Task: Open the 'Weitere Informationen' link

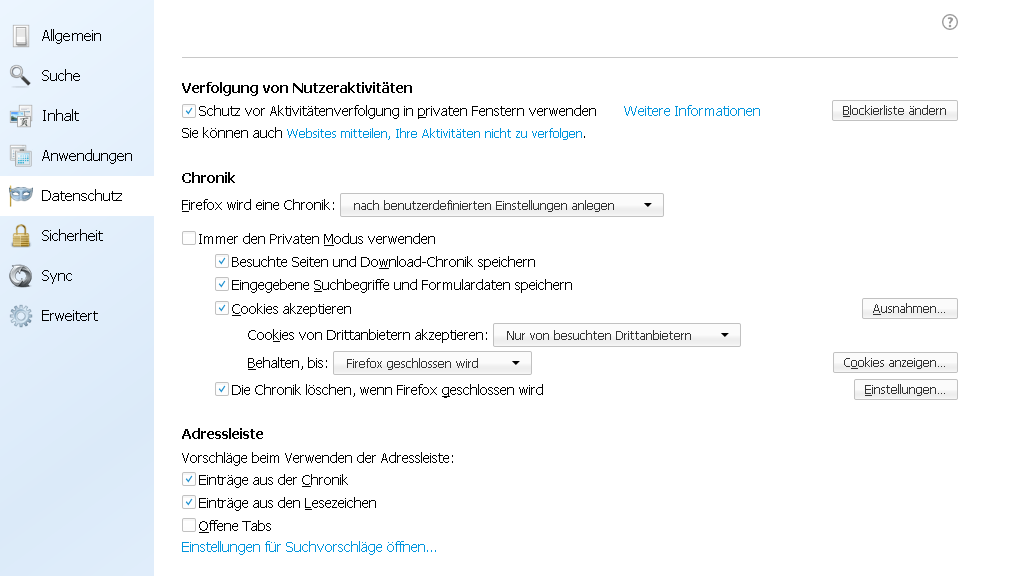Action: [692, 111]
